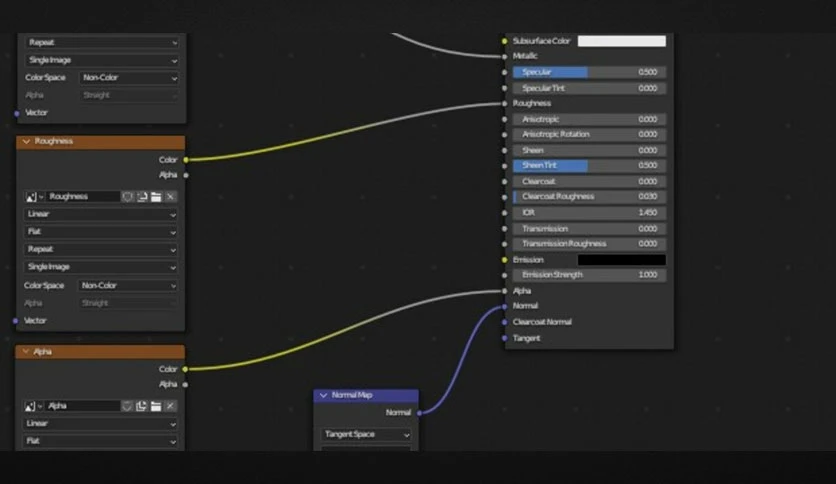The image size is (836, 484).
Task: Click the Emission input socket
Action: tap(504, 260)
